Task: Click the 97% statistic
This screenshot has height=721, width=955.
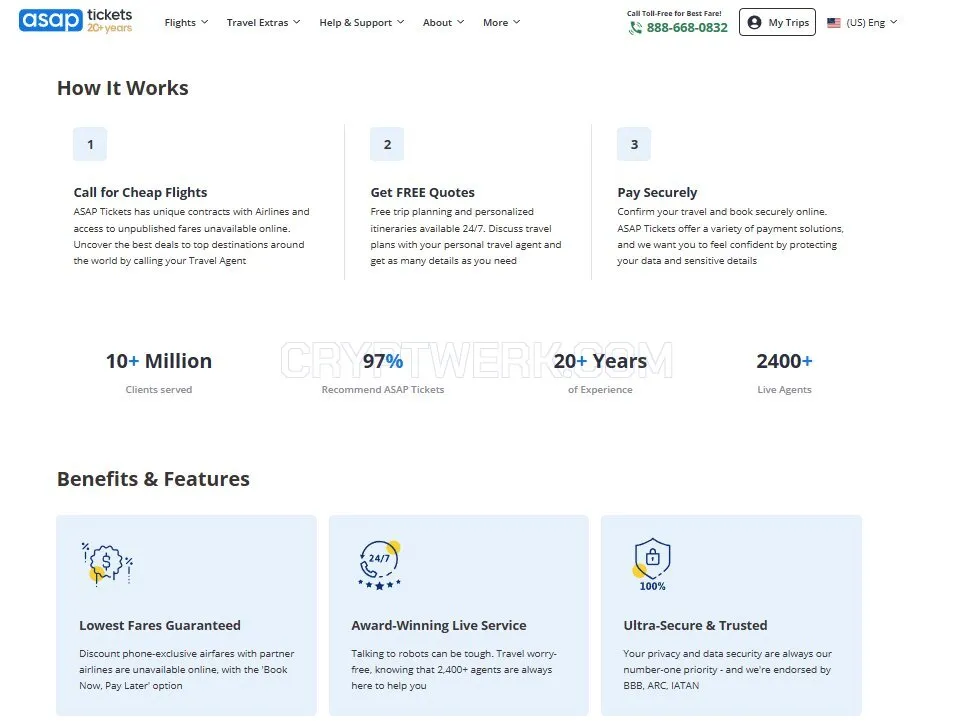Action: pos(382,361)
